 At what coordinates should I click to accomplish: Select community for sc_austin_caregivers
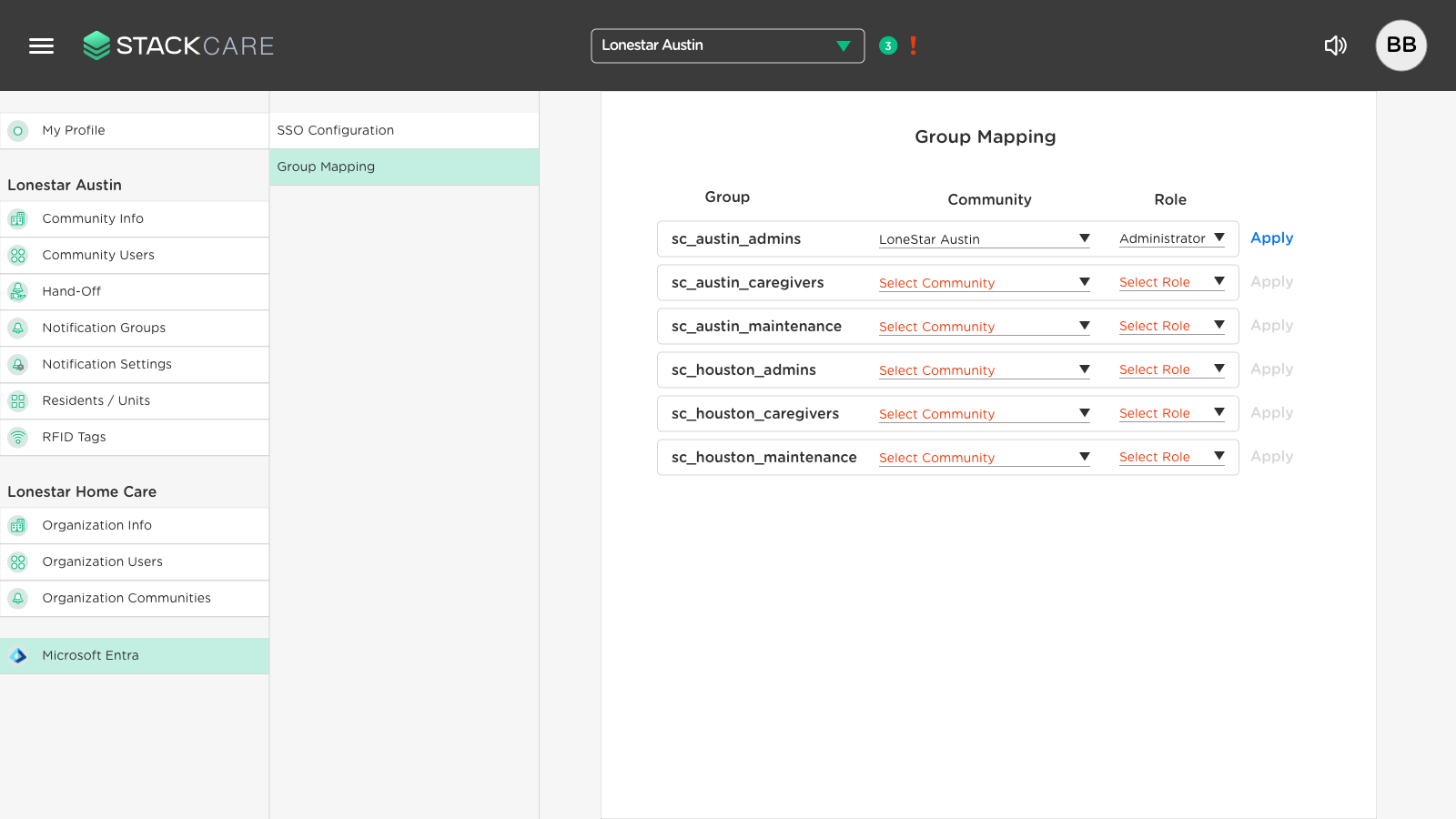[984, 283]
